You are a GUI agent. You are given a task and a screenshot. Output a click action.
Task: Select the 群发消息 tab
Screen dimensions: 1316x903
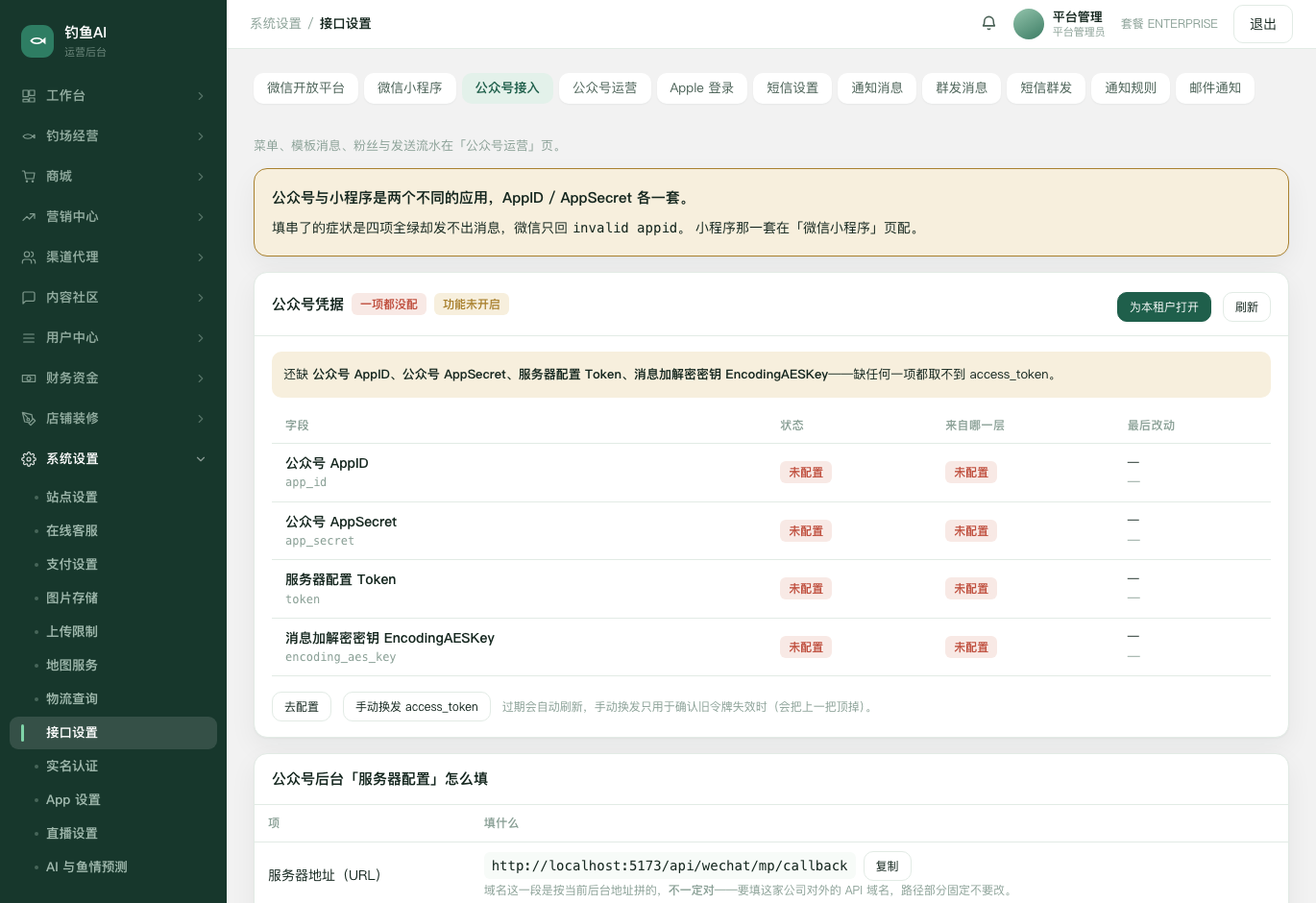[962, 88]
